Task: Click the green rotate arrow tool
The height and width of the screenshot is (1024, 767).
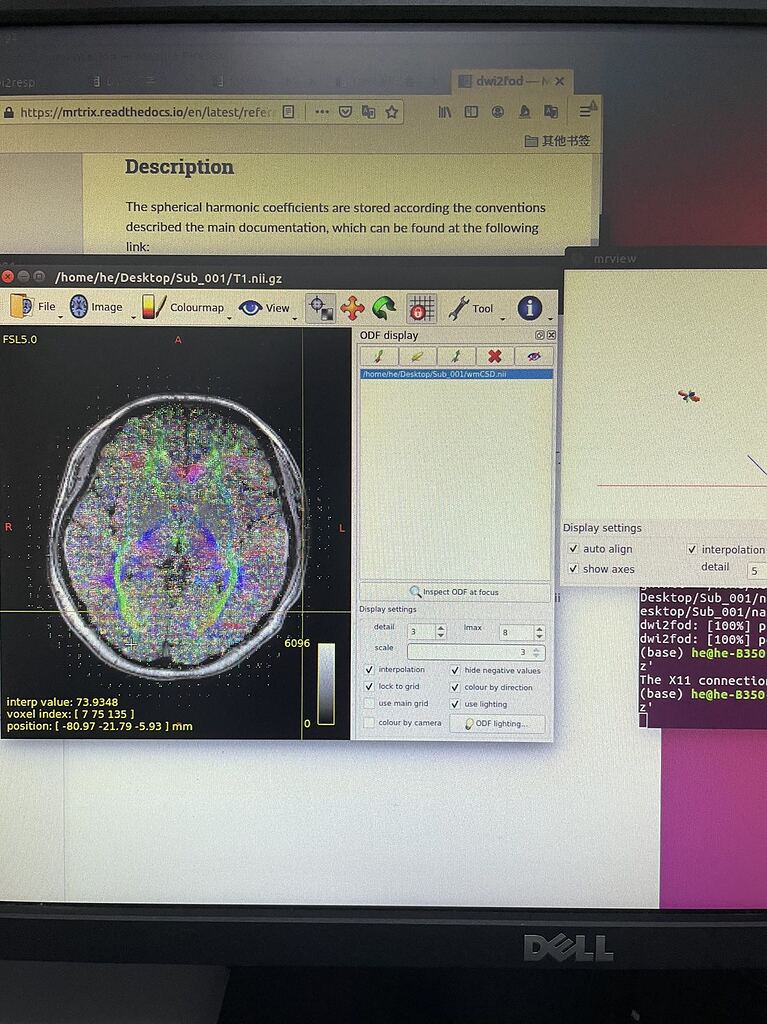Action: (x=384, y=308)
